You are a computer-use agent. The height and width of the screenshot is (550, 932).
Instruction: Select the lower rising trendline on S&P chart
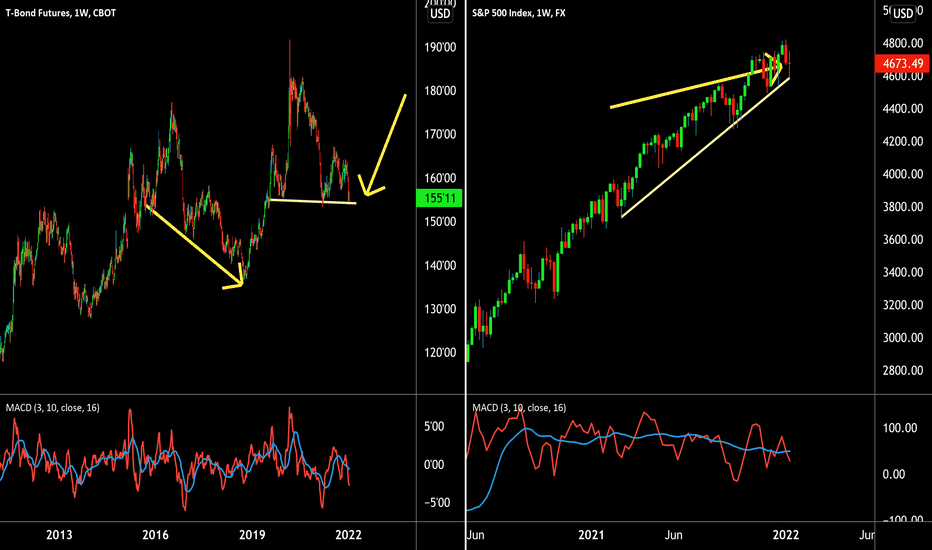point(705,147)
